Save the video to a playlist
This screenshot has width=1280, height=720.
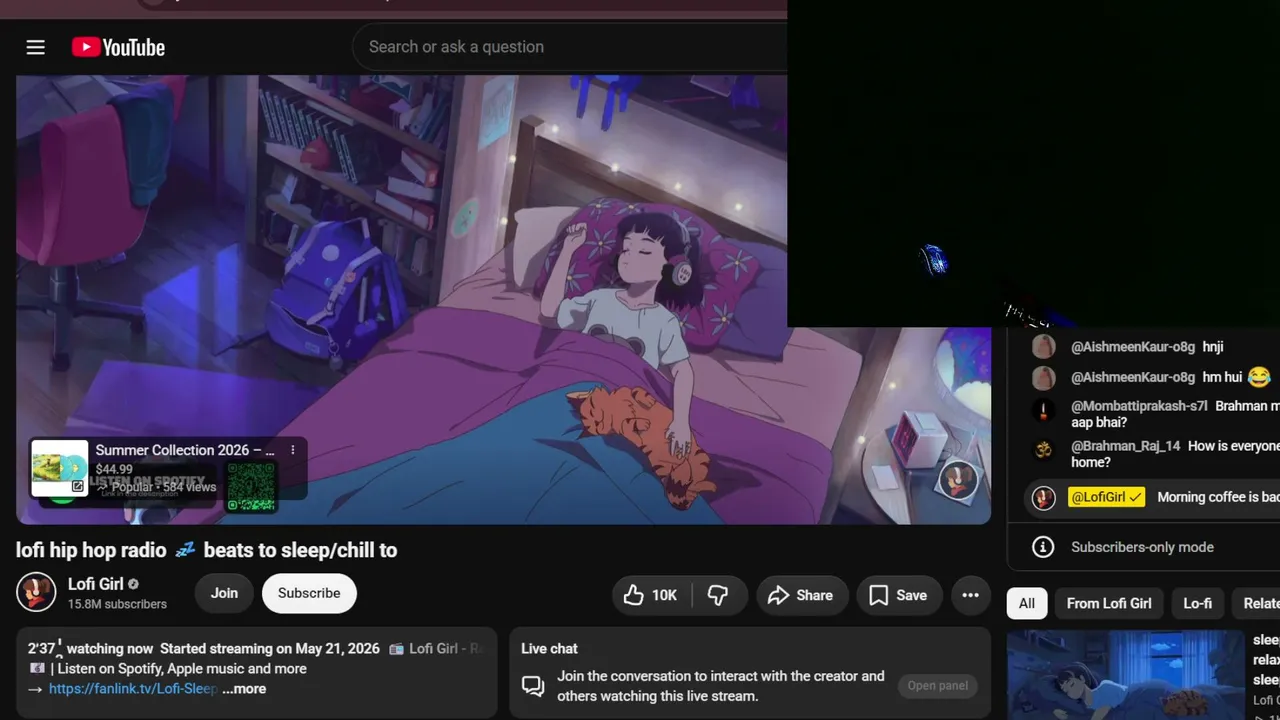point(899,595)
